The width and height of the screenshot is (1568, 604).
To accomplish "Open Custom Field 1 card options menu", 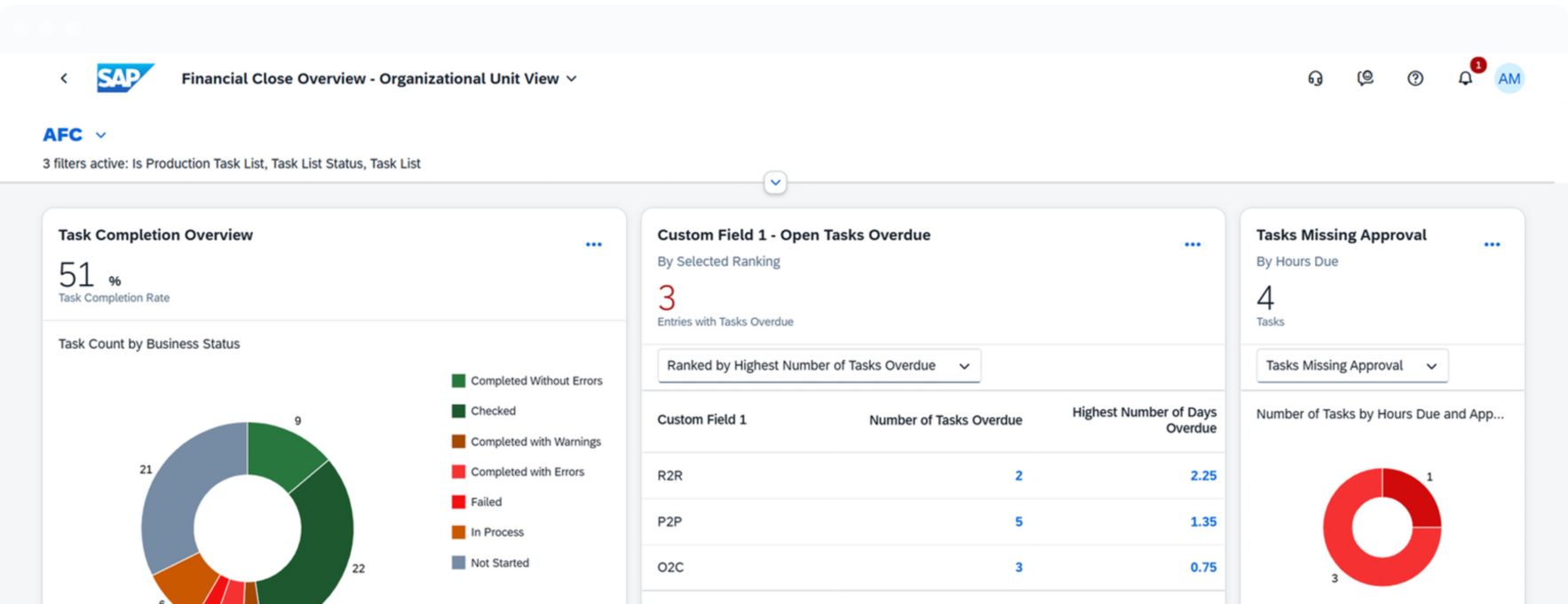I will pyautogui.click(x=1192, y=244).
